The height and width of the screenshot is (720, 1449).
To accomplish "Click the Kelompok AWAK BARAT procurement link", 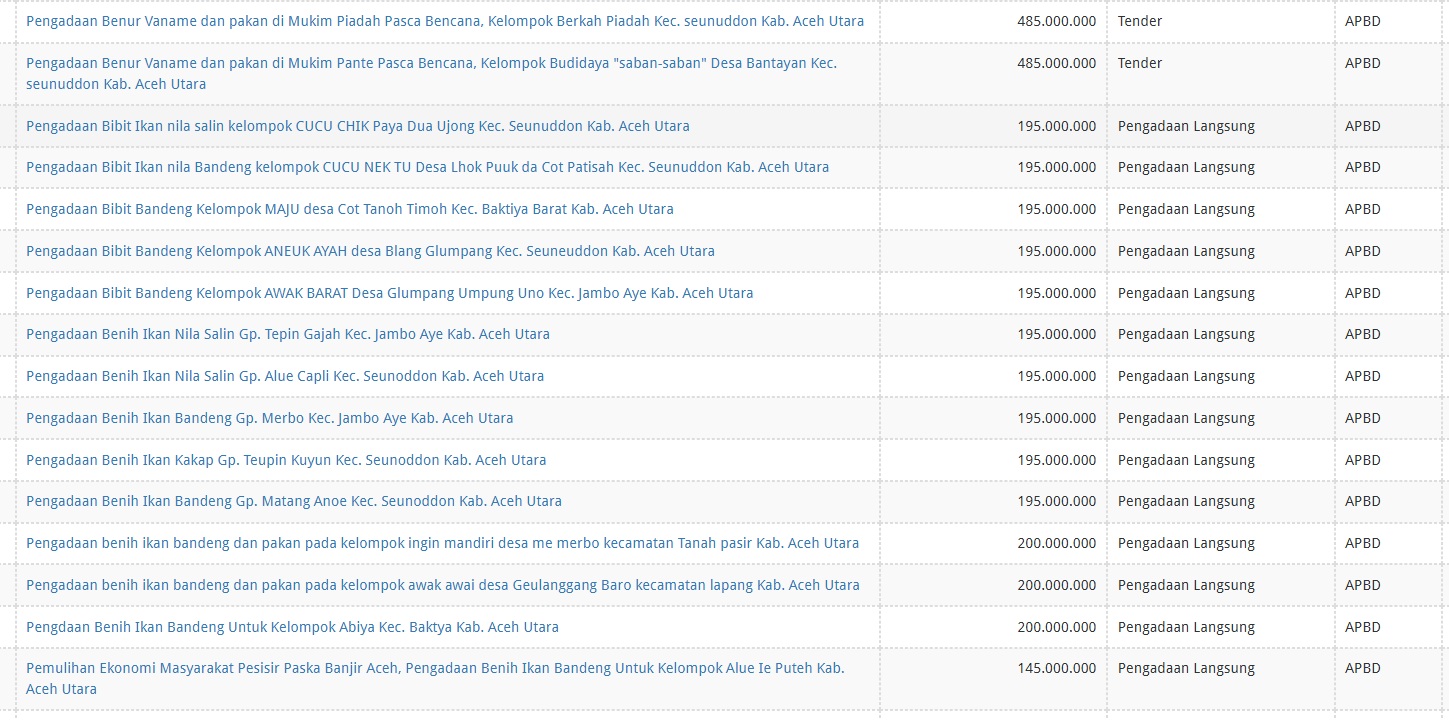I will [389, 293].
